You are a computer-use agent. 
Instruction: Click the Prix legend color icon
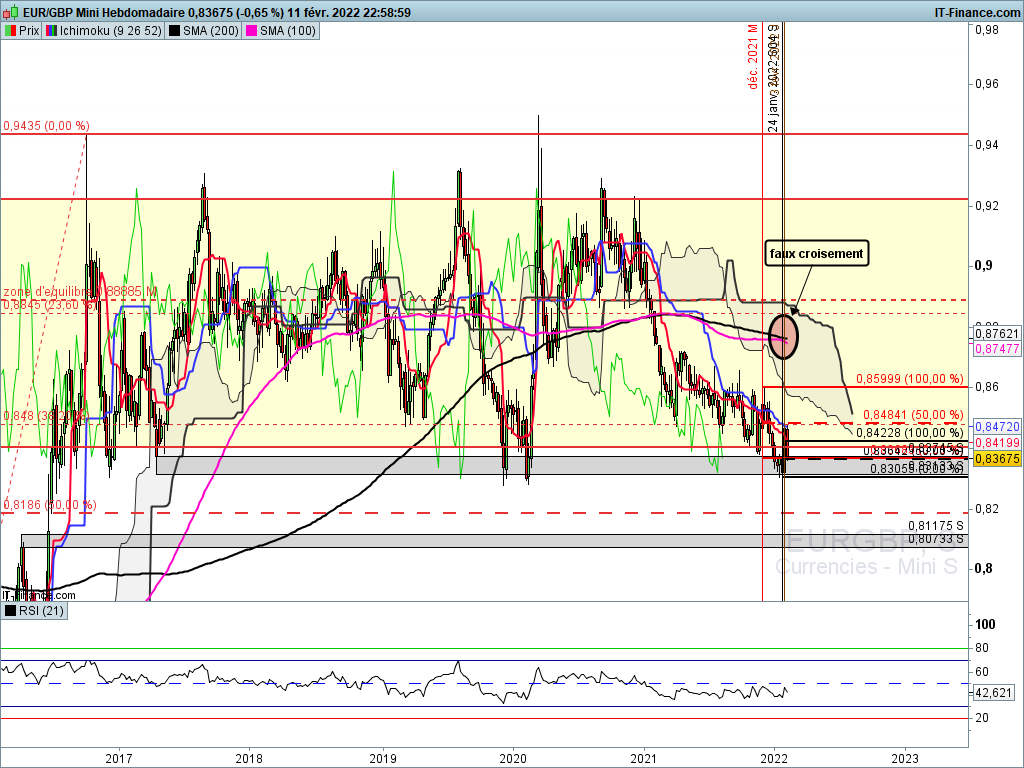(x=11, y=31)
